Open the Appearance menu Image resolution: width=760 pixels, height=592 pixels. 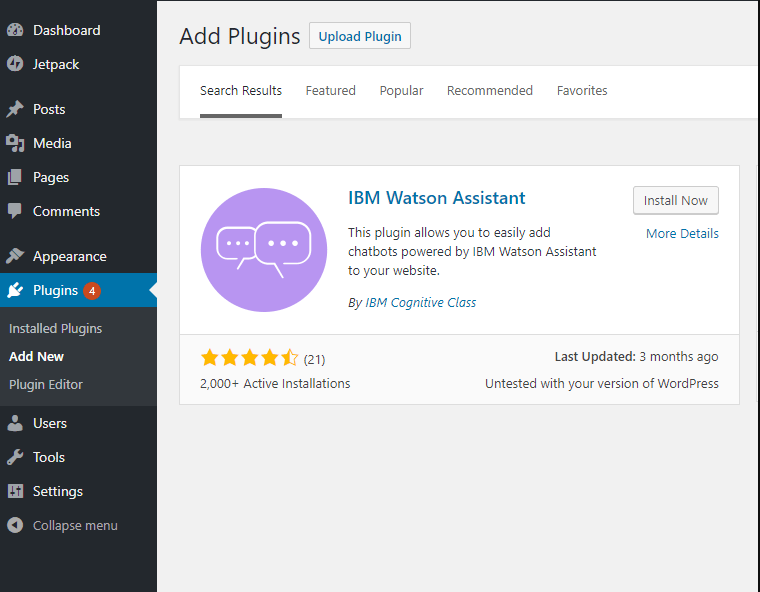tap(70, 256)
